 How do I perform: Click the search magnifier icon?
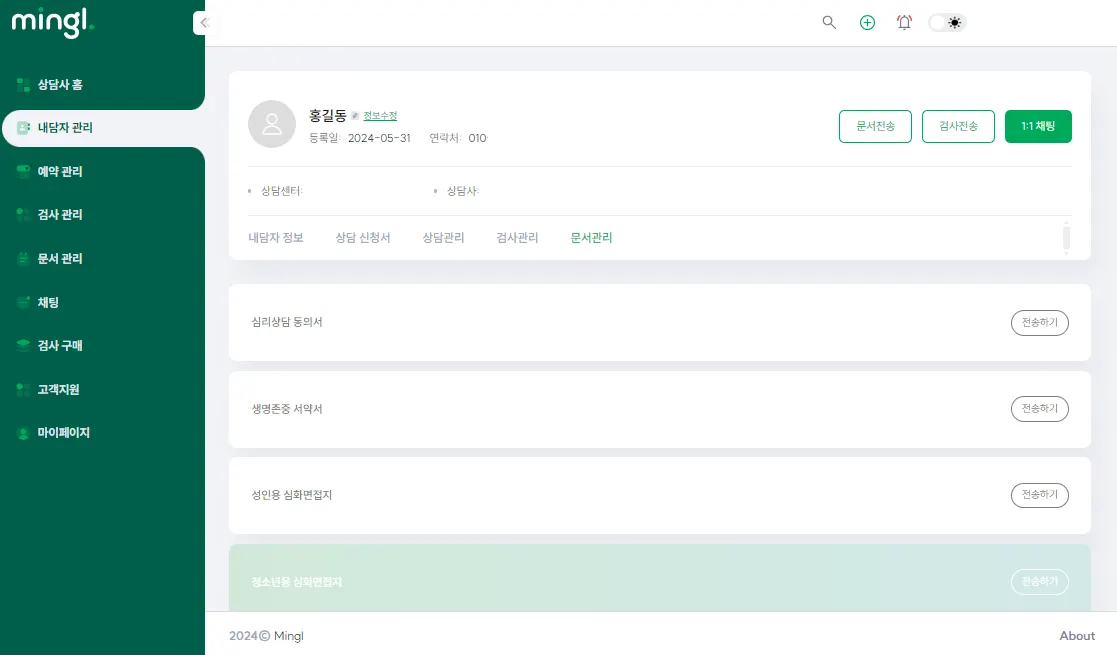click(829, 23)
